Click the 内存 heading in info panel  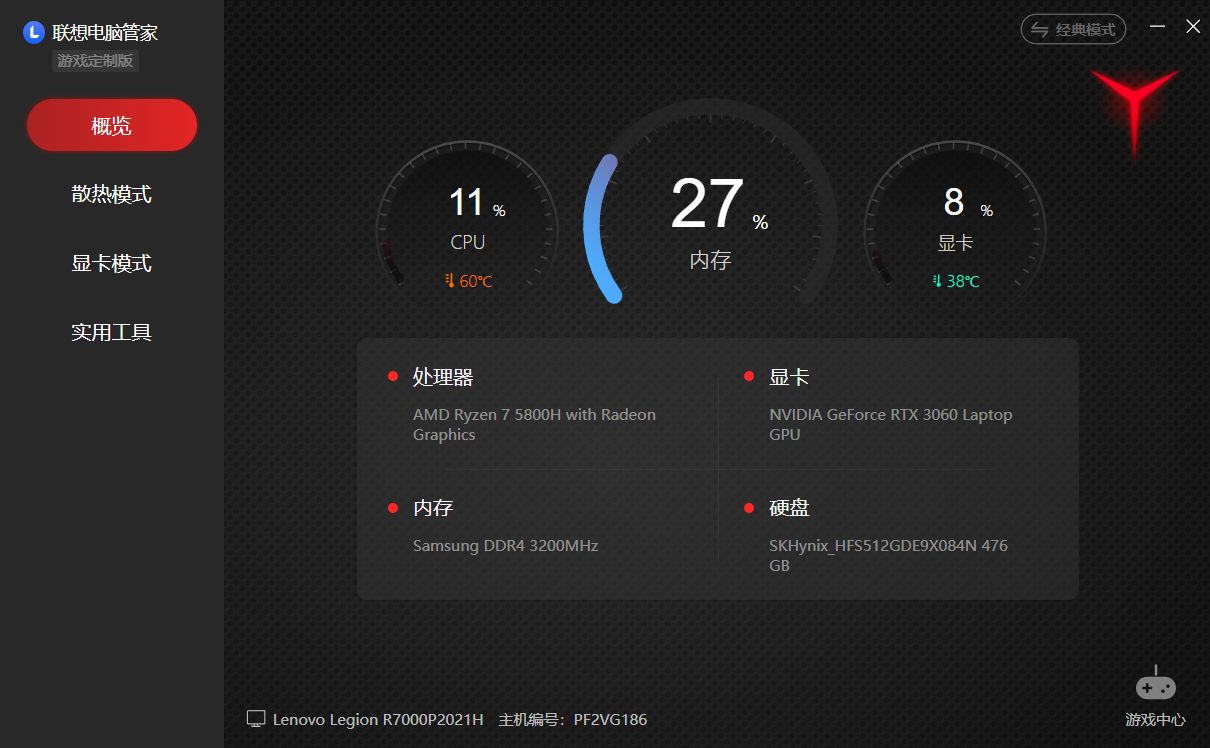pyautogui.click(x=433, y=508)
